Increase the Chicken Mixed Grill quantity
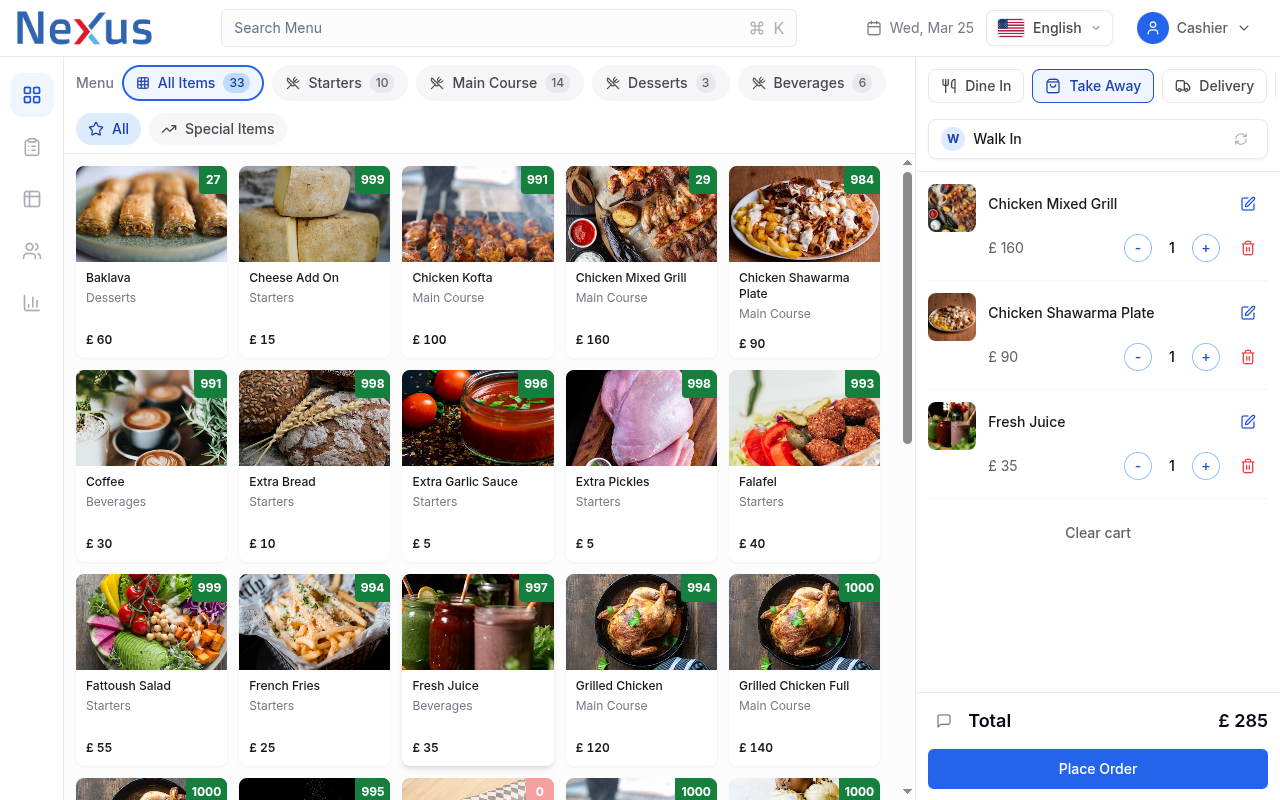This screenshot has height=800, width=1280. 1206,248
